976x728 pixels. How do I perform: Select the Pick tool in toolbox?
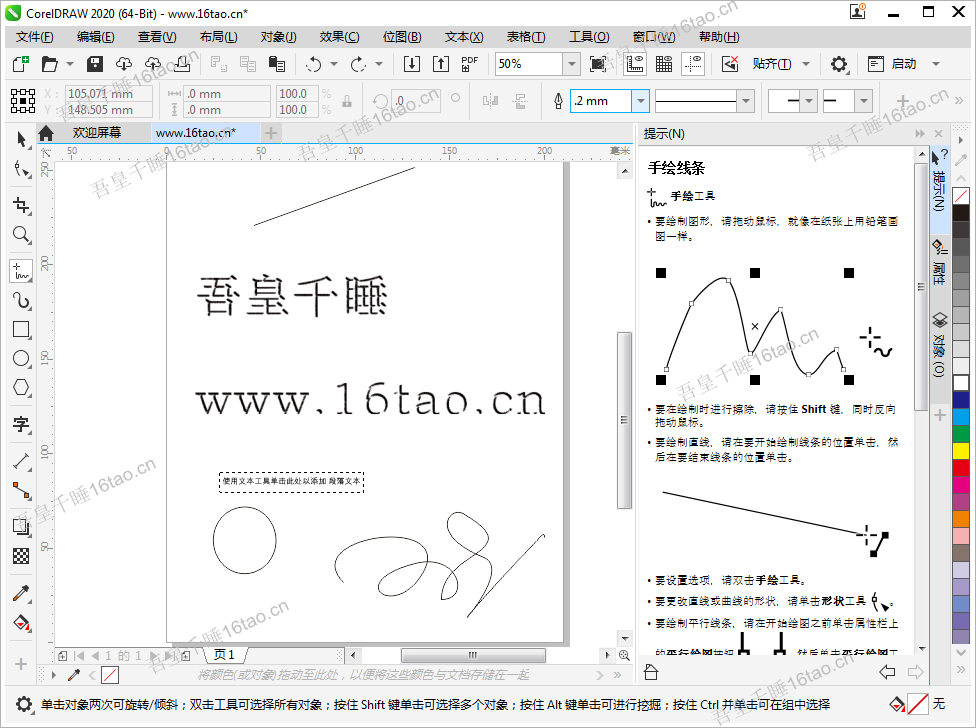pos(21,139)
